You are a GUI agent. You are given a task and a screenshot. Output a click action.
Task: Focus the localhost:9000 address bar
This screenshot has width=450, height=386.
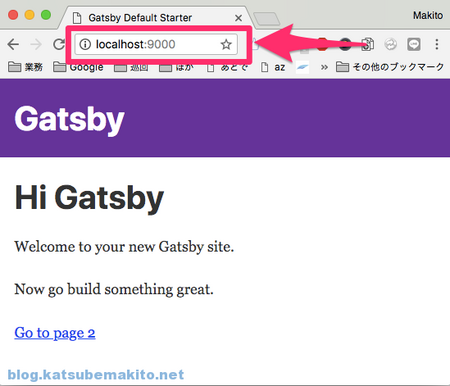coord(156,44)
